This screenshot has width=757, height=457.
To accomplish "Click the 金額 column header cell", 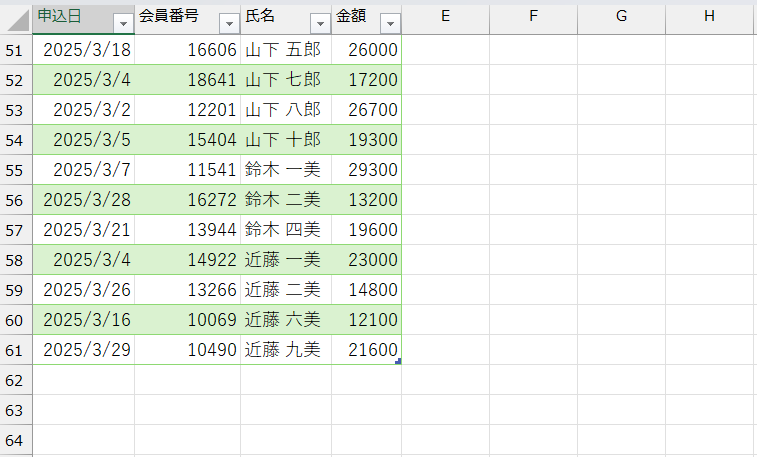I will click(366, 19).
